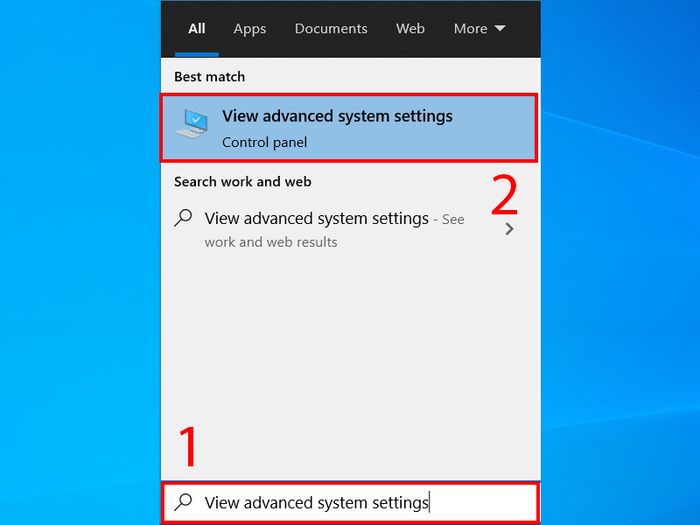Image resolution: width=700 pixels, height=525 pixels.
Task: Click the 'work and web results' subtext
Action: (271, 242)
